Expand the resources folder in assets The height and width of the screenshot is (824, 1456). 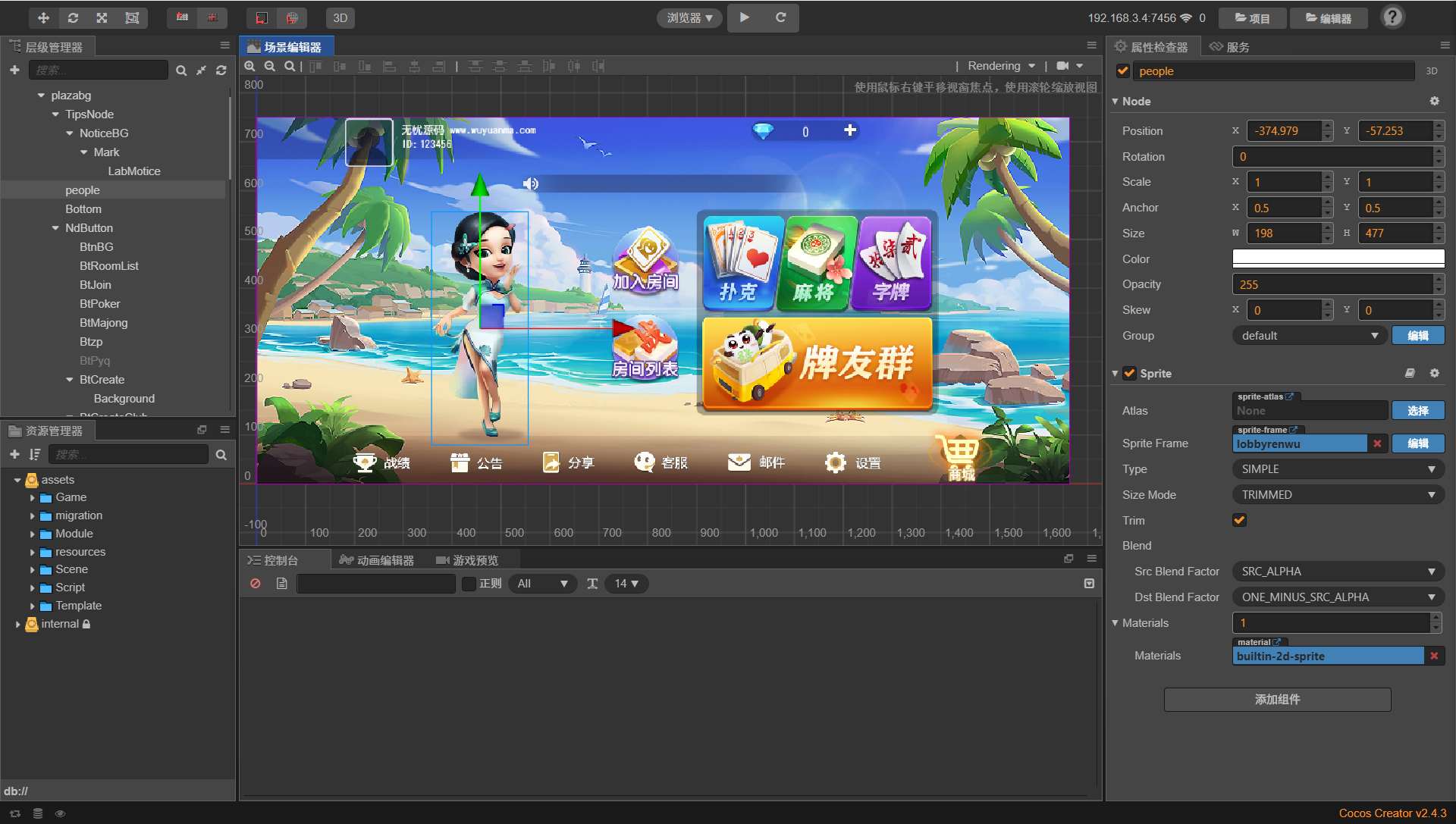32,552
